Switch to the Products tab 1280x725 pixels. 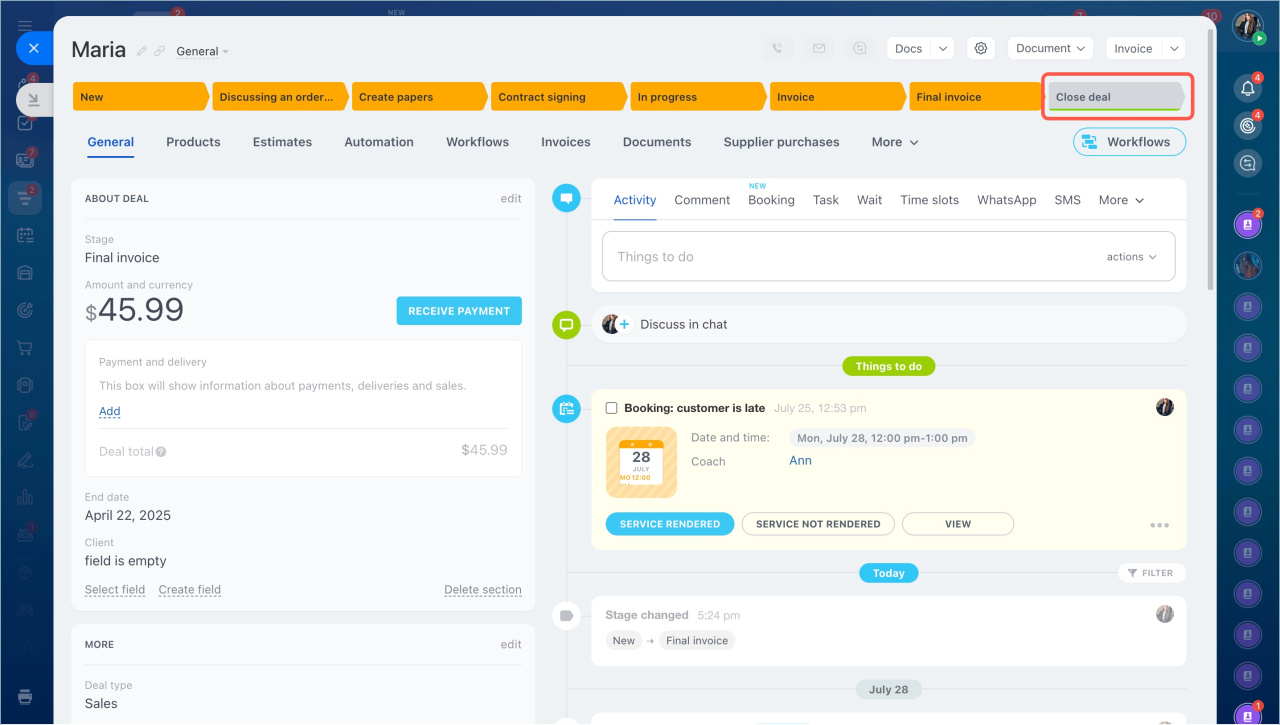193,142
